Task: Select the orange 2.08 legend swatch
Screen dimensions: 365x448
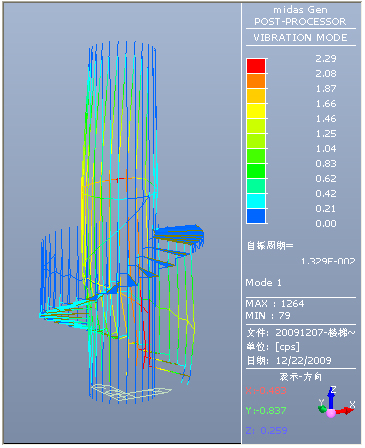Action: tap(256, 81)
